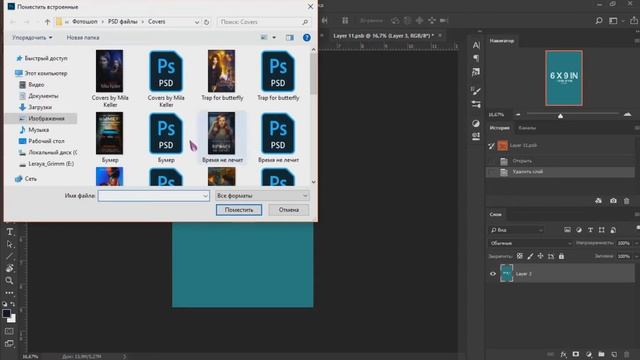
Task: Open the three-dots Edit Toolbar button
Action: pyautogui.click(x=9, y=293)
